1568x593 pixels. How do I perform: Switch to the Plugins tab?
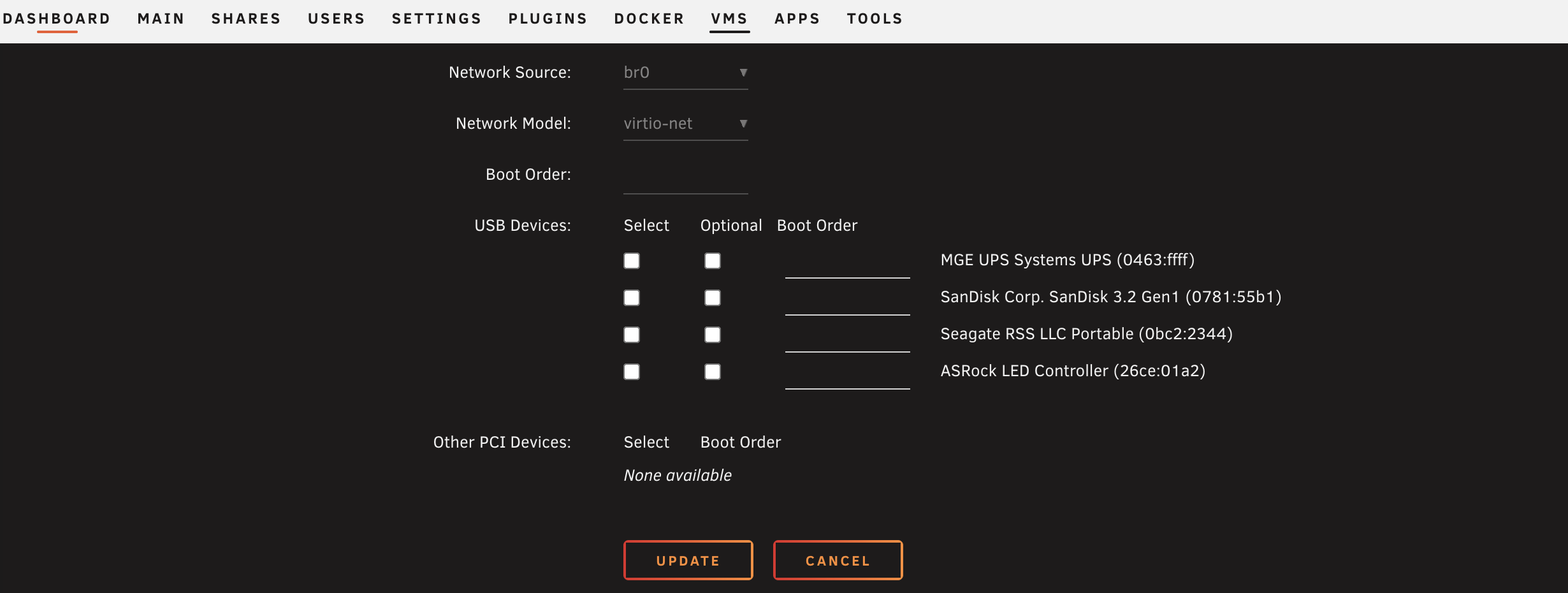pyautogui.click(x=548, y=18)
